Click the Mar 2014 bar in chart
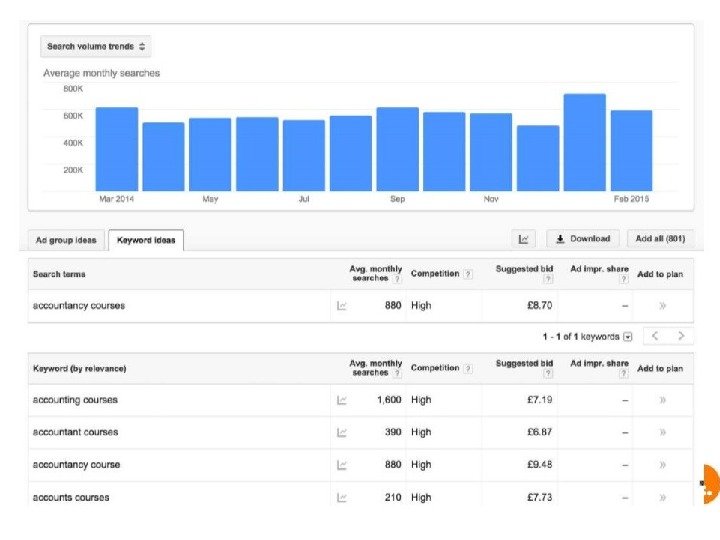 coord(117,149)
